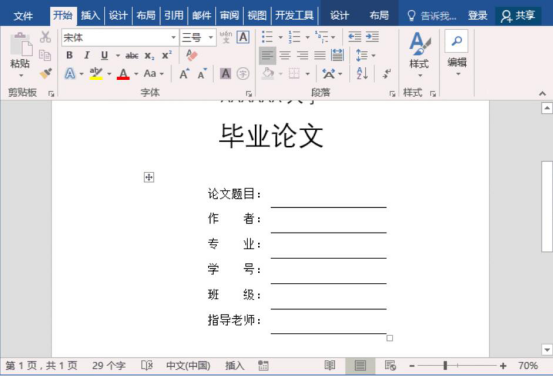Toggle superscript formatting
Viewport: 554px width, 376px height.
pyautogui.click(x=166, y=55)
